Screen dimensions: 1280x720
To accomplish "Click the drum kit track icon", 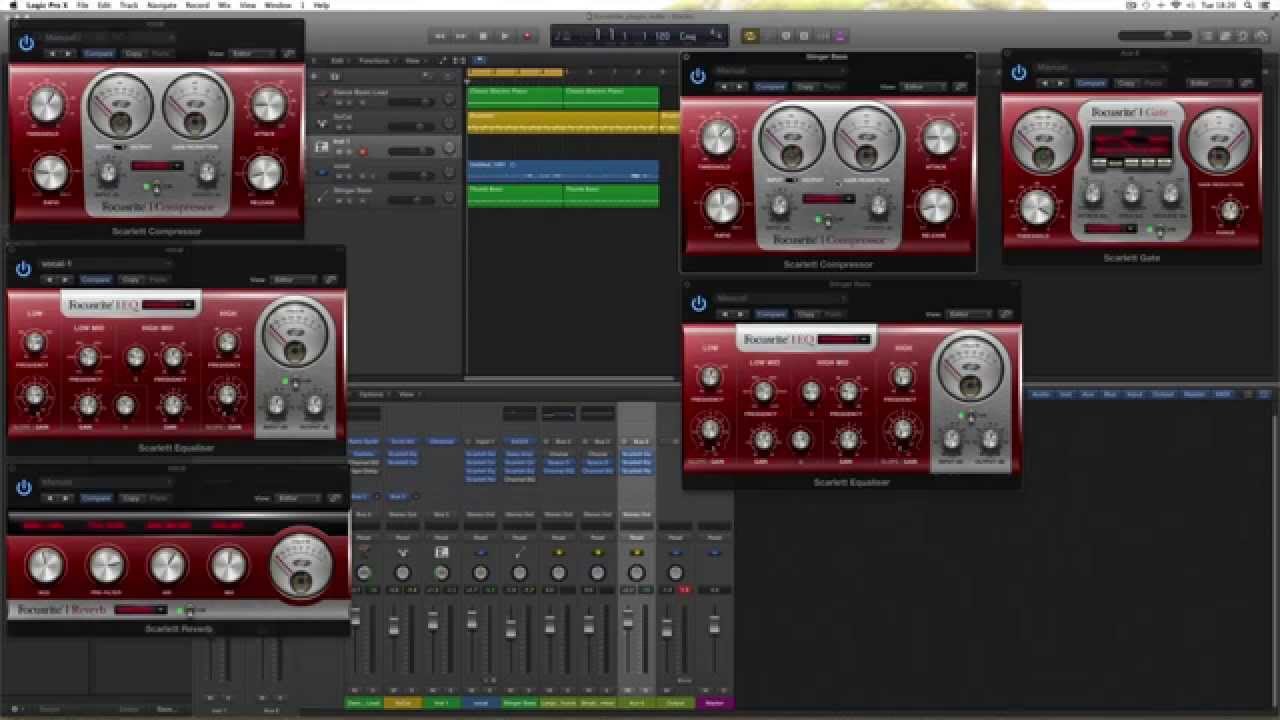I will (x=322, y=122).
